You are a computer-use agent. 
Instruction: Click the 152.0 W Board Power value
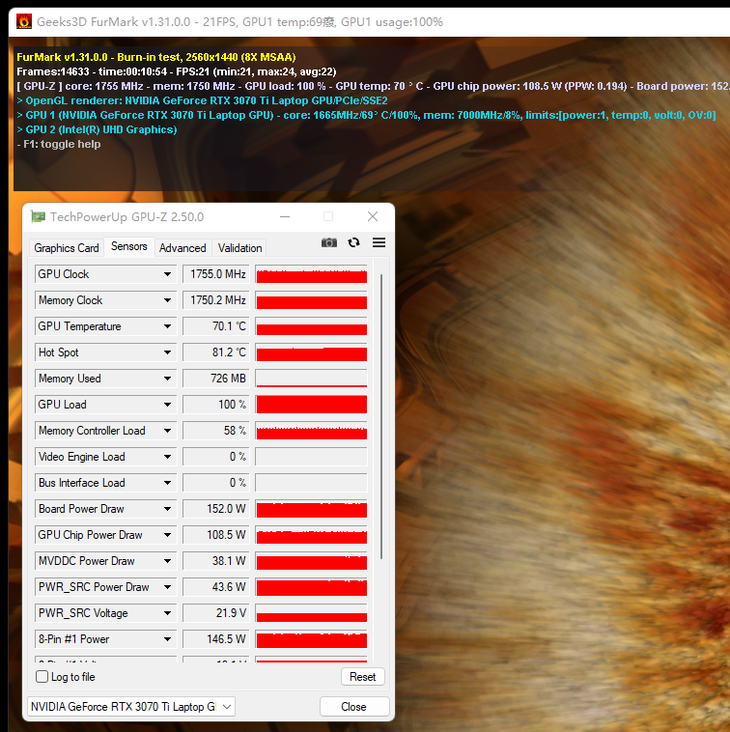pos(216,509)
